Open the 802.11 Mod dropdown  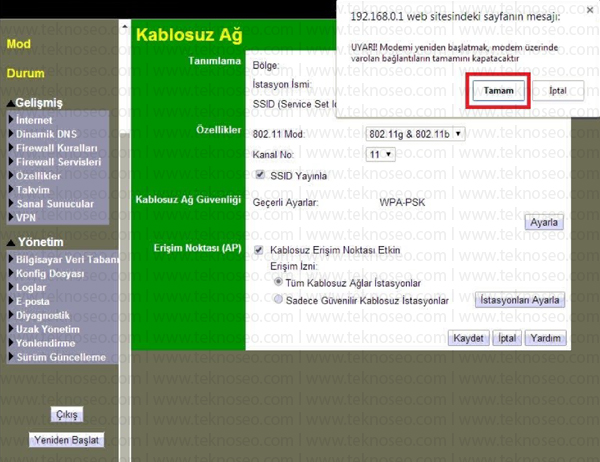[415, 134]
